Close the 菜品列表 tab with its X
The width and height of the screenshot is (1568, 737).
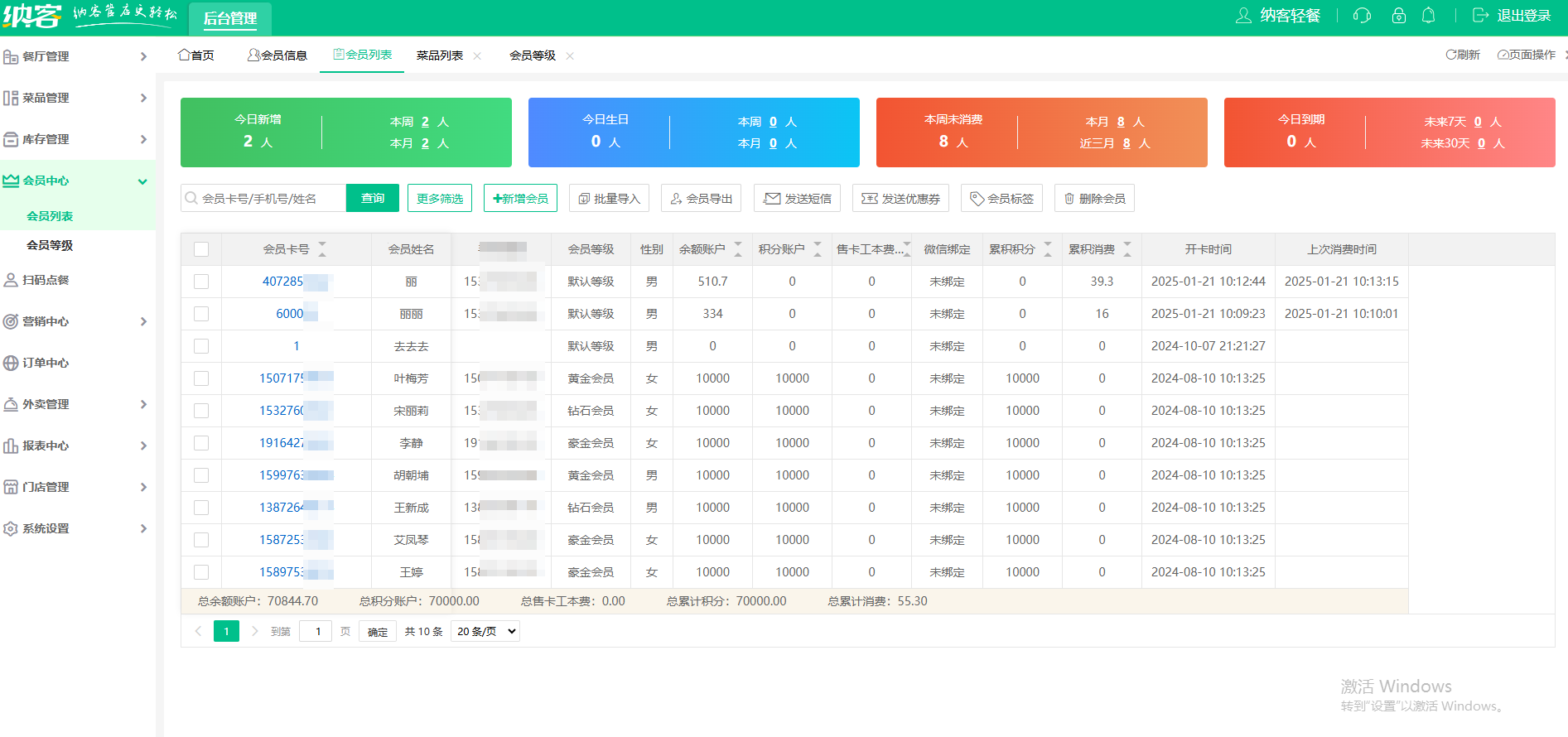477,56
